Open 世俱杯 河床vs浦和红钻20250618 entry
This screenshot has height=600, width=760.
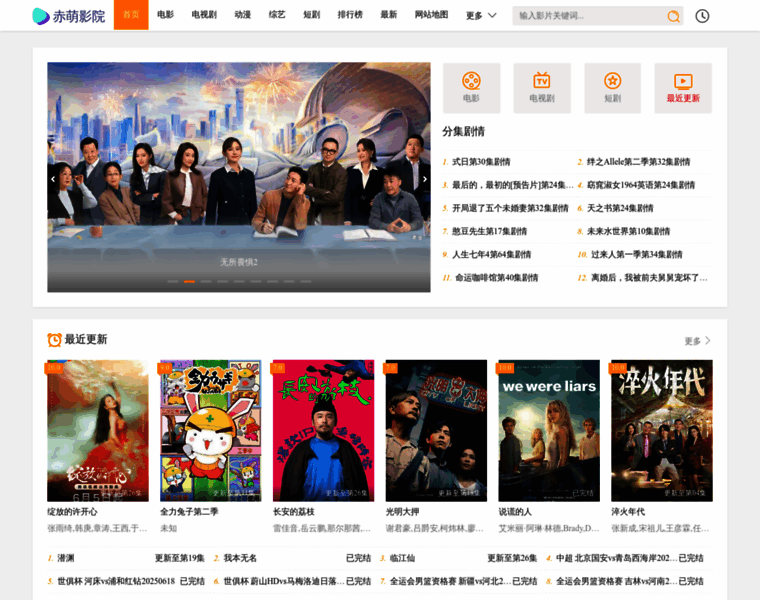(x=126, y=581)
